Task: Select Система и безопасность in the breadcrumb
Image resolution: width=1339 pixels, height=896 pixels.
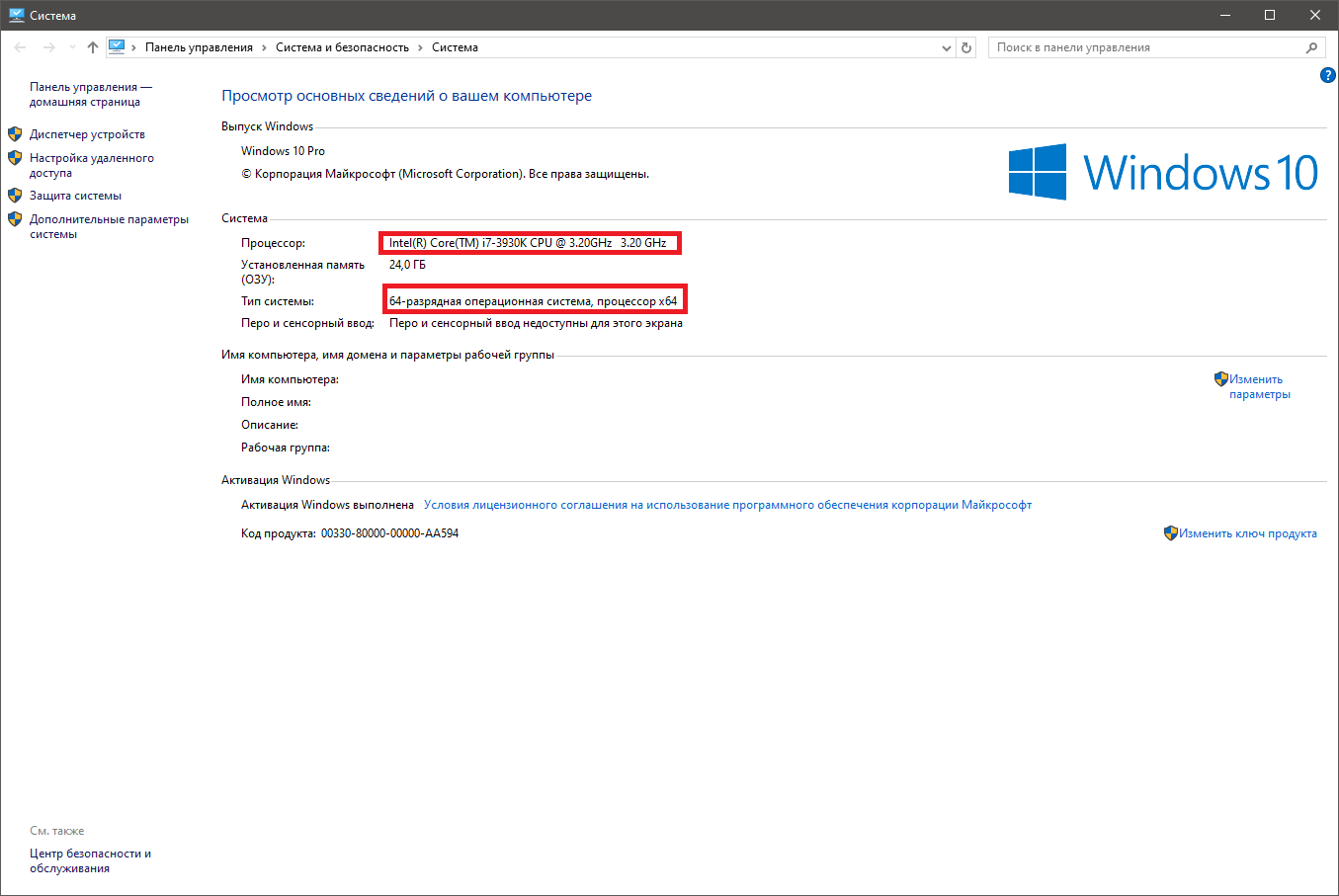Action: tap(342, 47)
